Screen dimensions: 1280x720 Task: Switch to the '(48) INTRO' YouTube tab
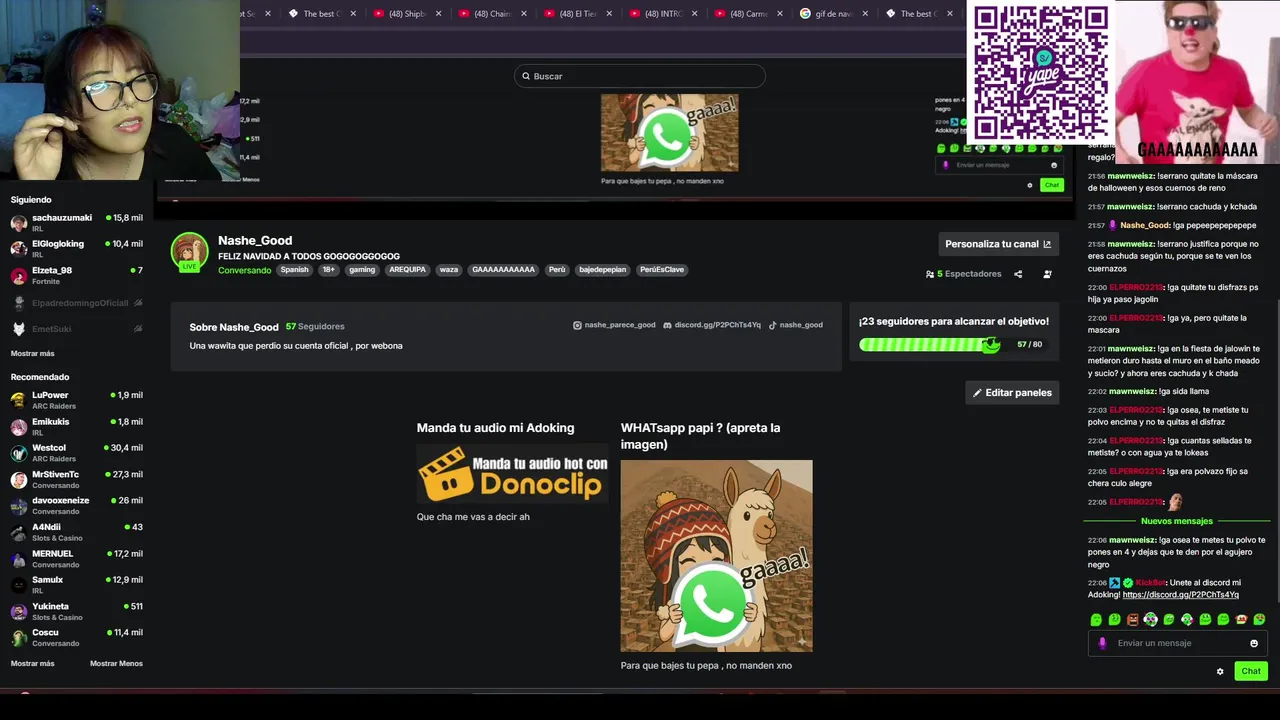tap(664, 14)
